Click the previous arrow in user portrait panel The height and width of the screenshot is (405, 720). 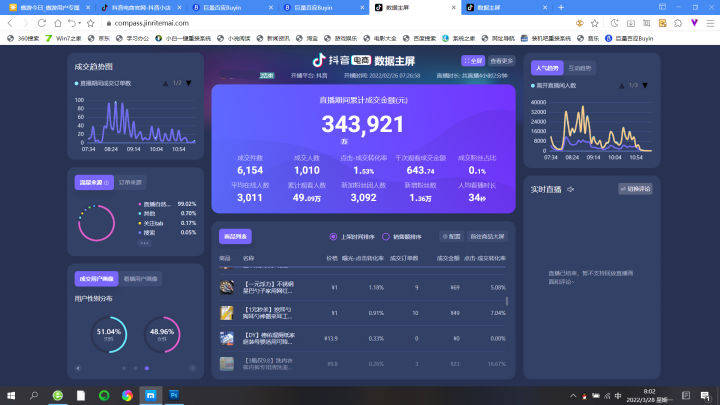point(79,368)
